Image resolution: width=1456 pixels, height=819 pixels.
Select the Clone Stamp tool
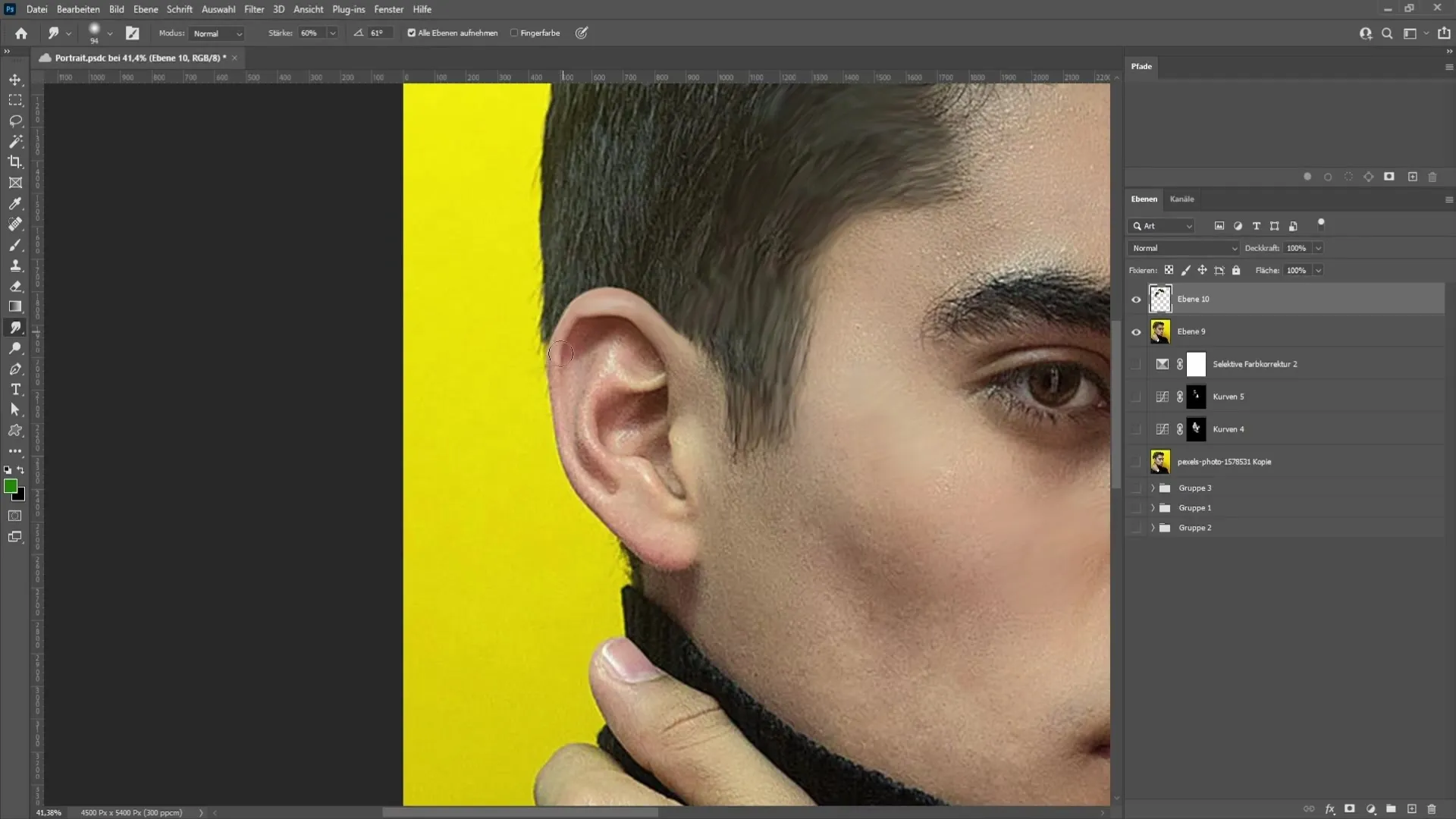click(x=15, y=264)
